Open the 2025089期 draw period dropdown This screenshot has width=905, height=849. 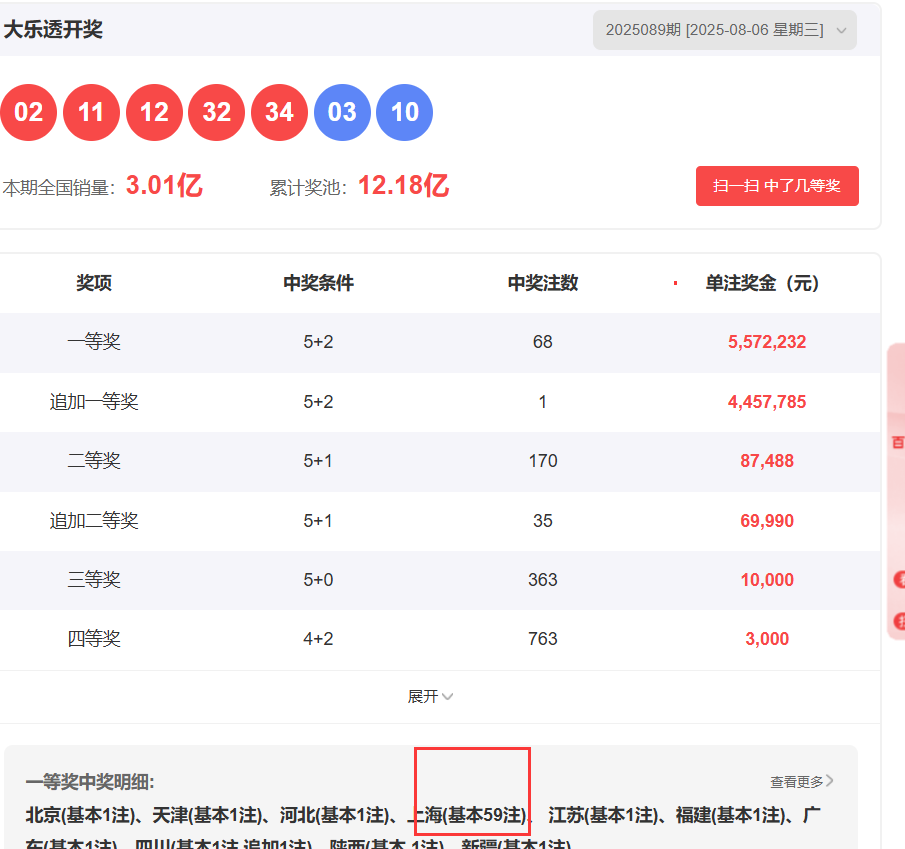click(724, 30)
